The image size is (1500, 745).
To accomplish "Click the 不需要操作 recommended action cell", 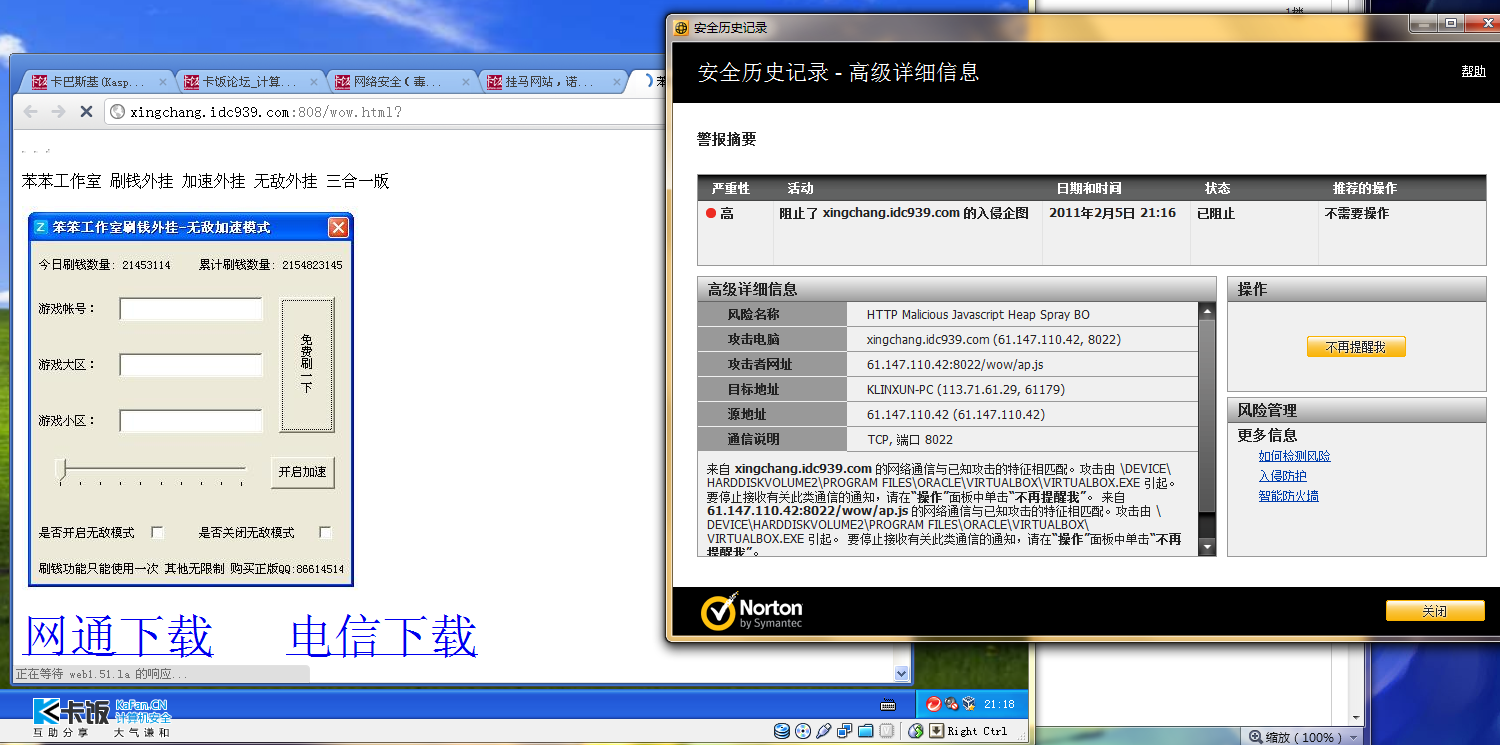I will [x=1356, y=213].
